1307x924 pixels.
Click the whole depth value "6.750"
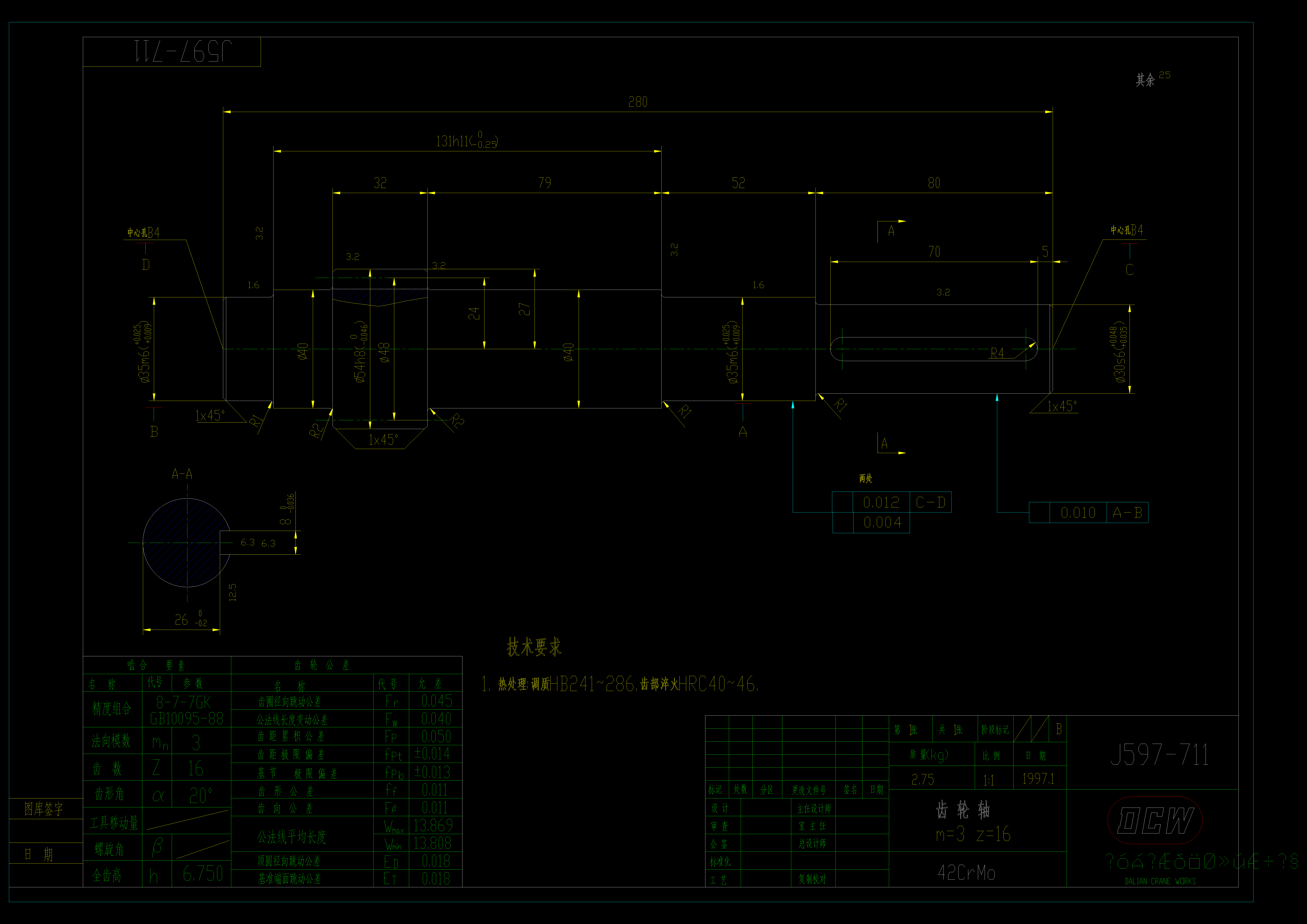point(203,873)
